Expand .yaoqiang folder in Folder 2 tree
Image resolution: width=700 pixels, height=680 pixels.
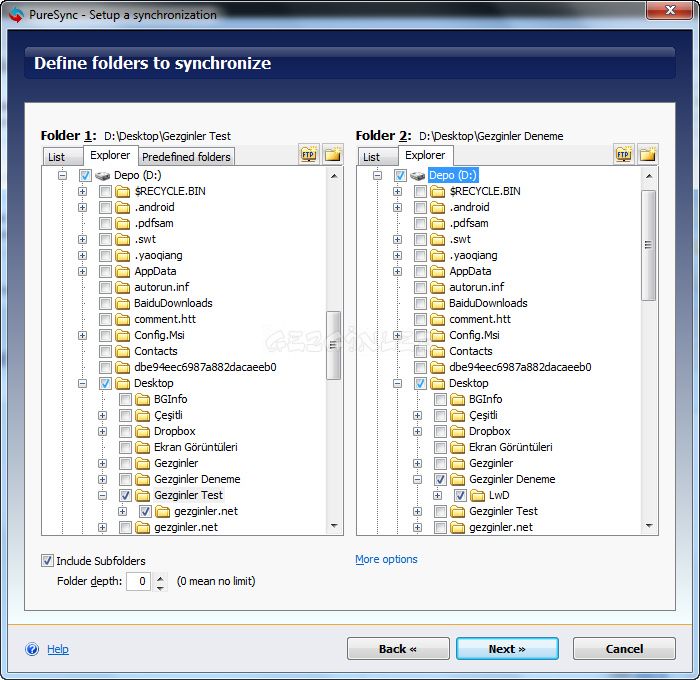[397, 255]
